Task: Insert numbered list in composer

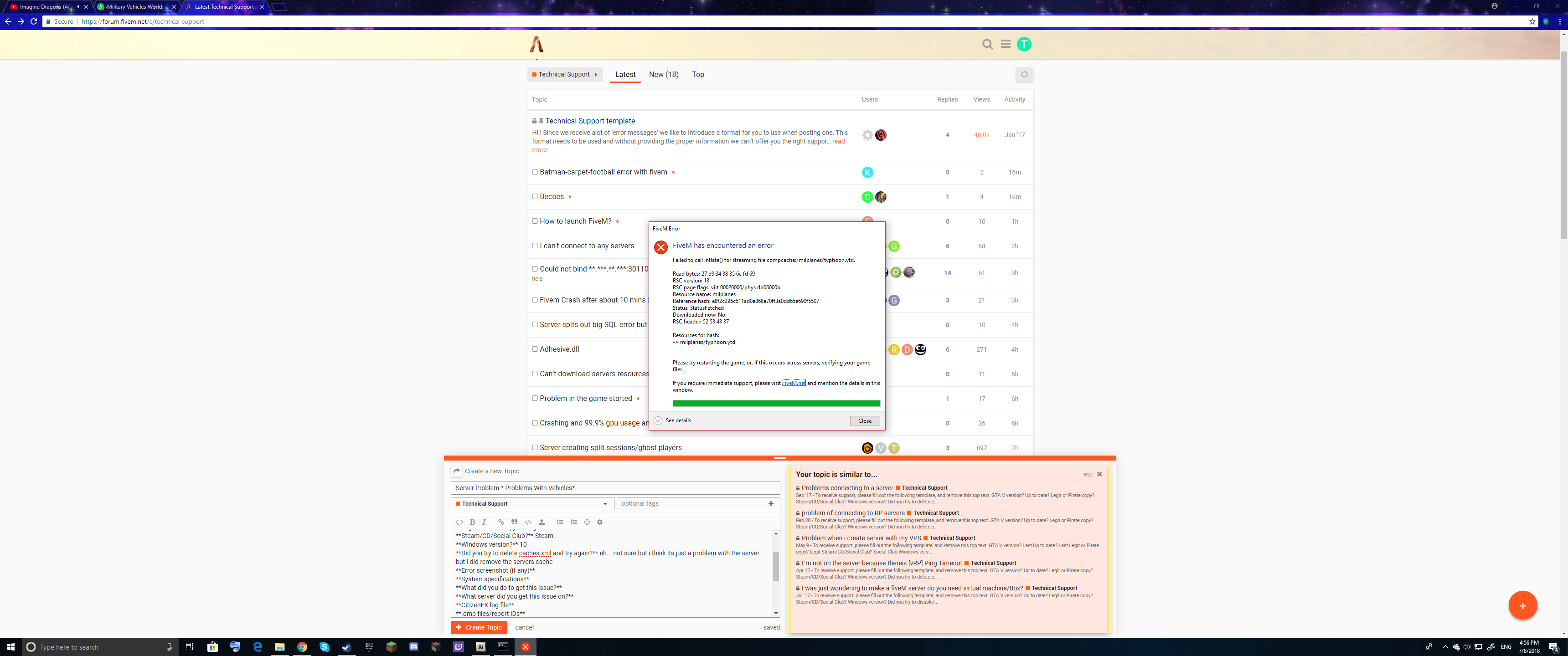Action: click(573, 522)
